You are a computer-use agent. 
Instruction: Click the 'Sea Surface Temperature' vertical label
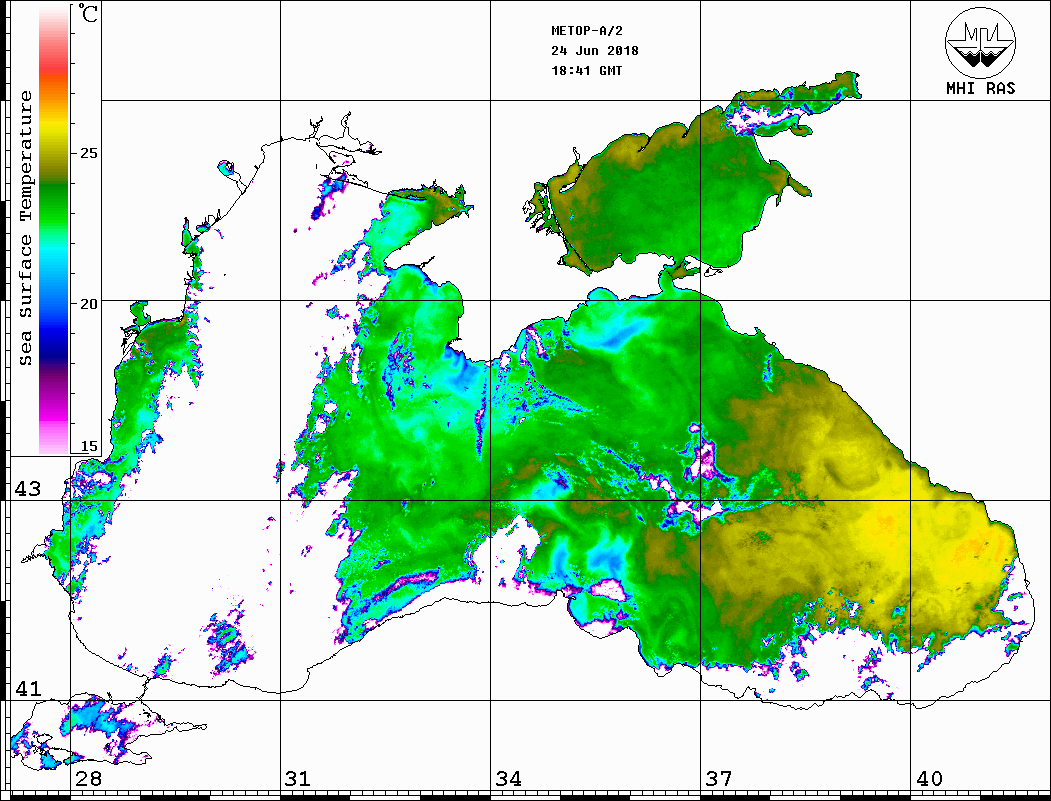point(25,228)
